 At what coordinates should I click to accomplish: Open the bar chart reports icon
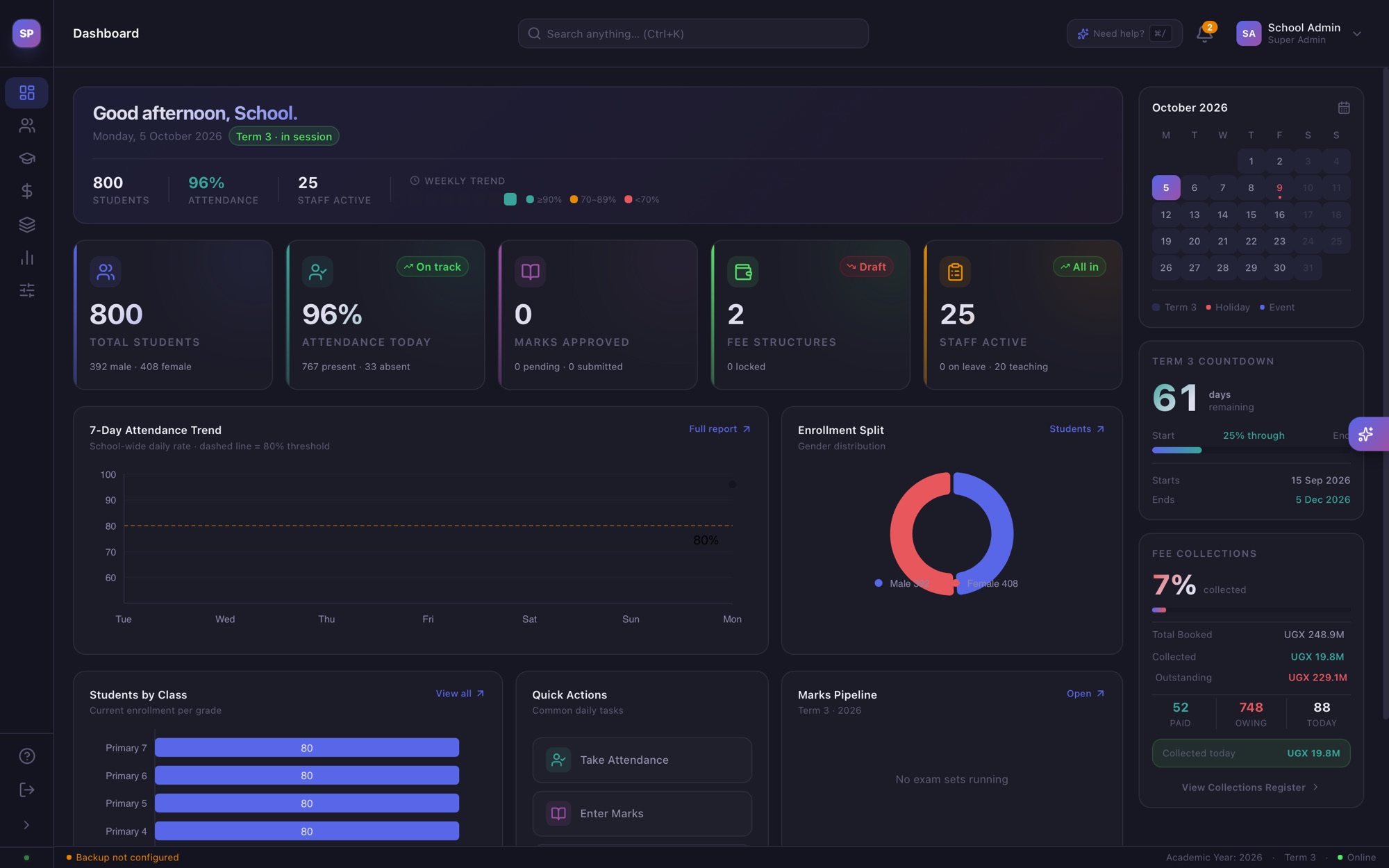click(x=26, y=258)
